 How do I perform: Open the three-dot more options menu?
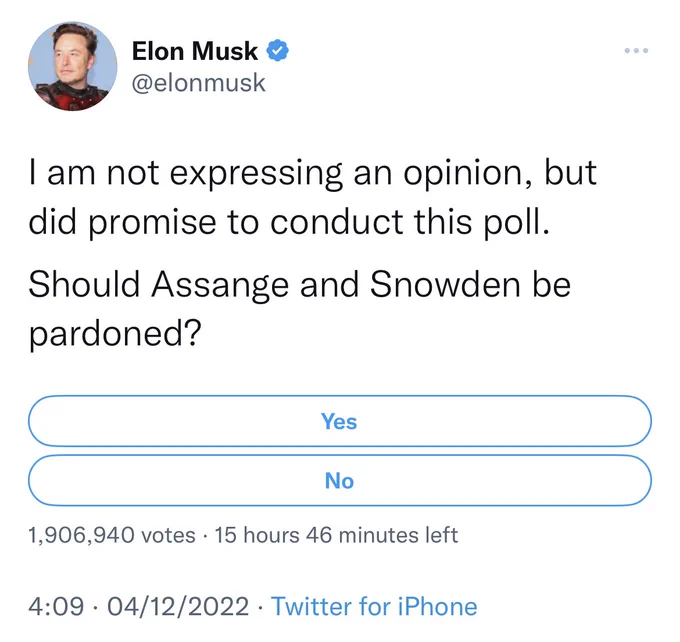point(636,51)
